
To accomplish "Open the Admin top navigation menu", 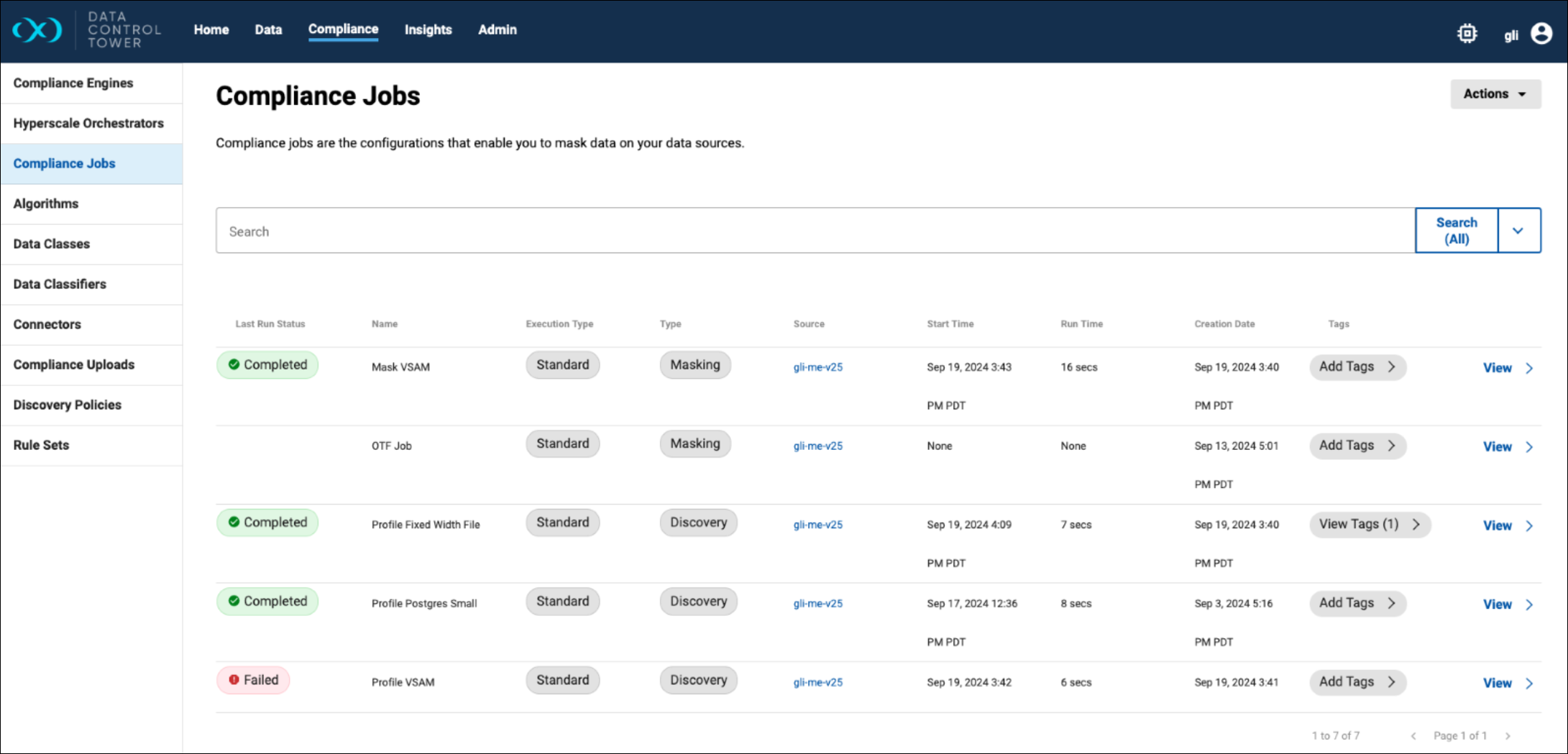I will 497,29.
